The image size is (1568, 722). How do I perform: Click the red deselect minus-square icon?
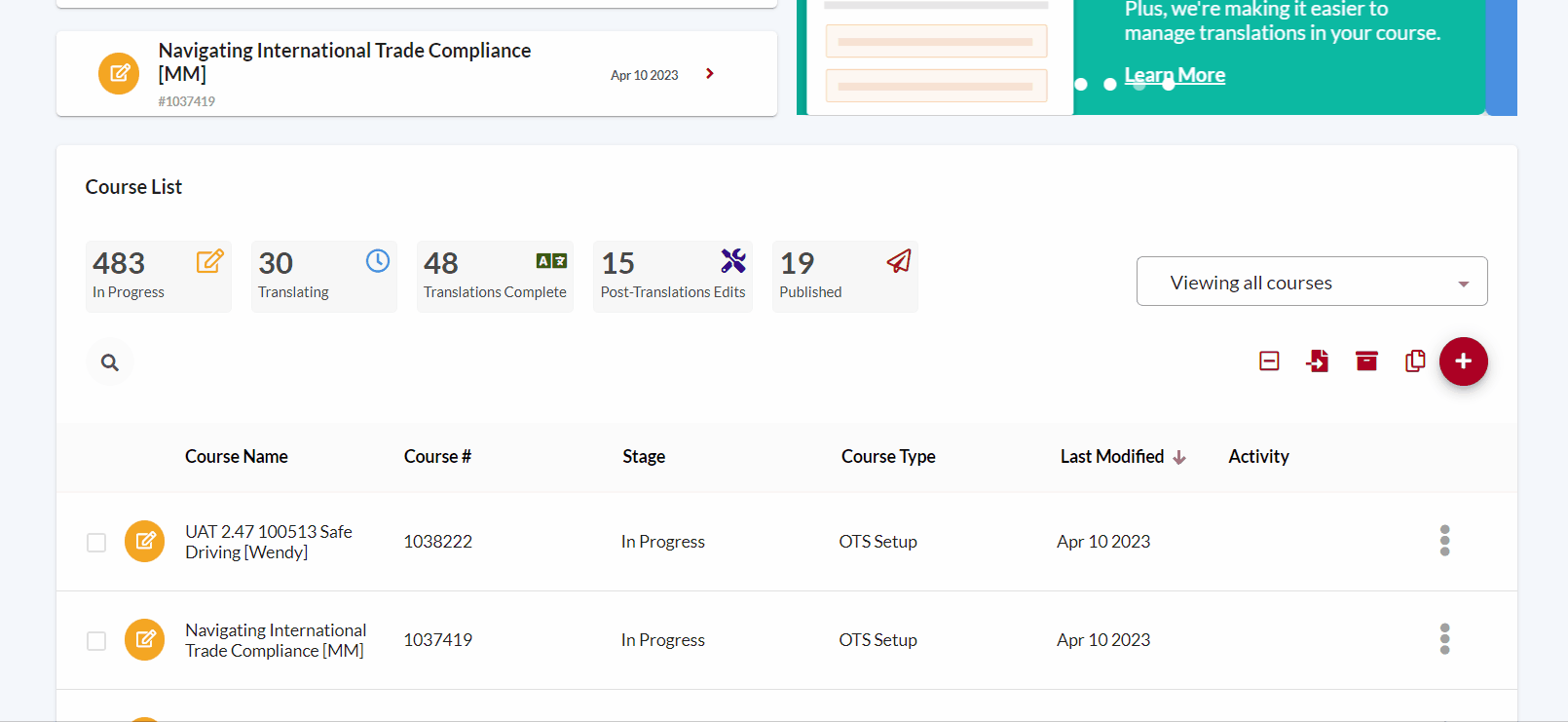coord(1269,361)
